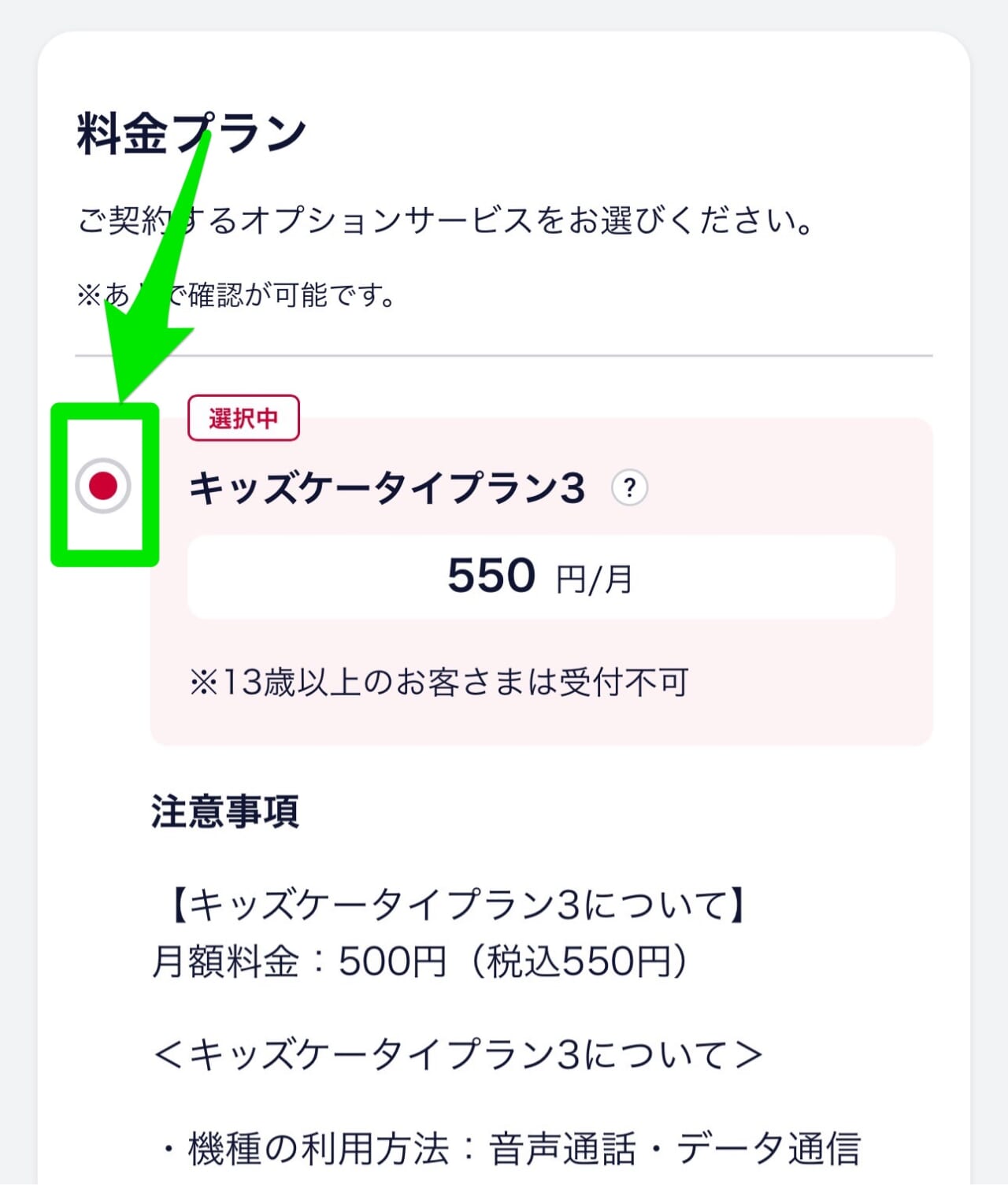Click the <キッズケータイプラン3について> subheading

458,1054
